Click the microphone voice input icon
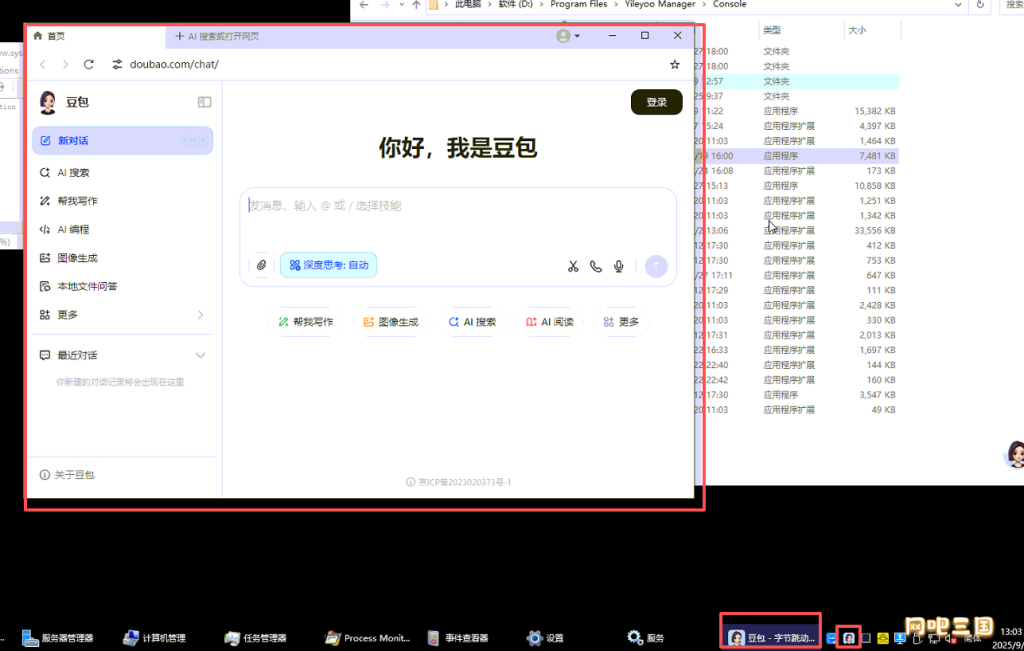The width and height of the screenshot is (1024, 651). (619, 266)
